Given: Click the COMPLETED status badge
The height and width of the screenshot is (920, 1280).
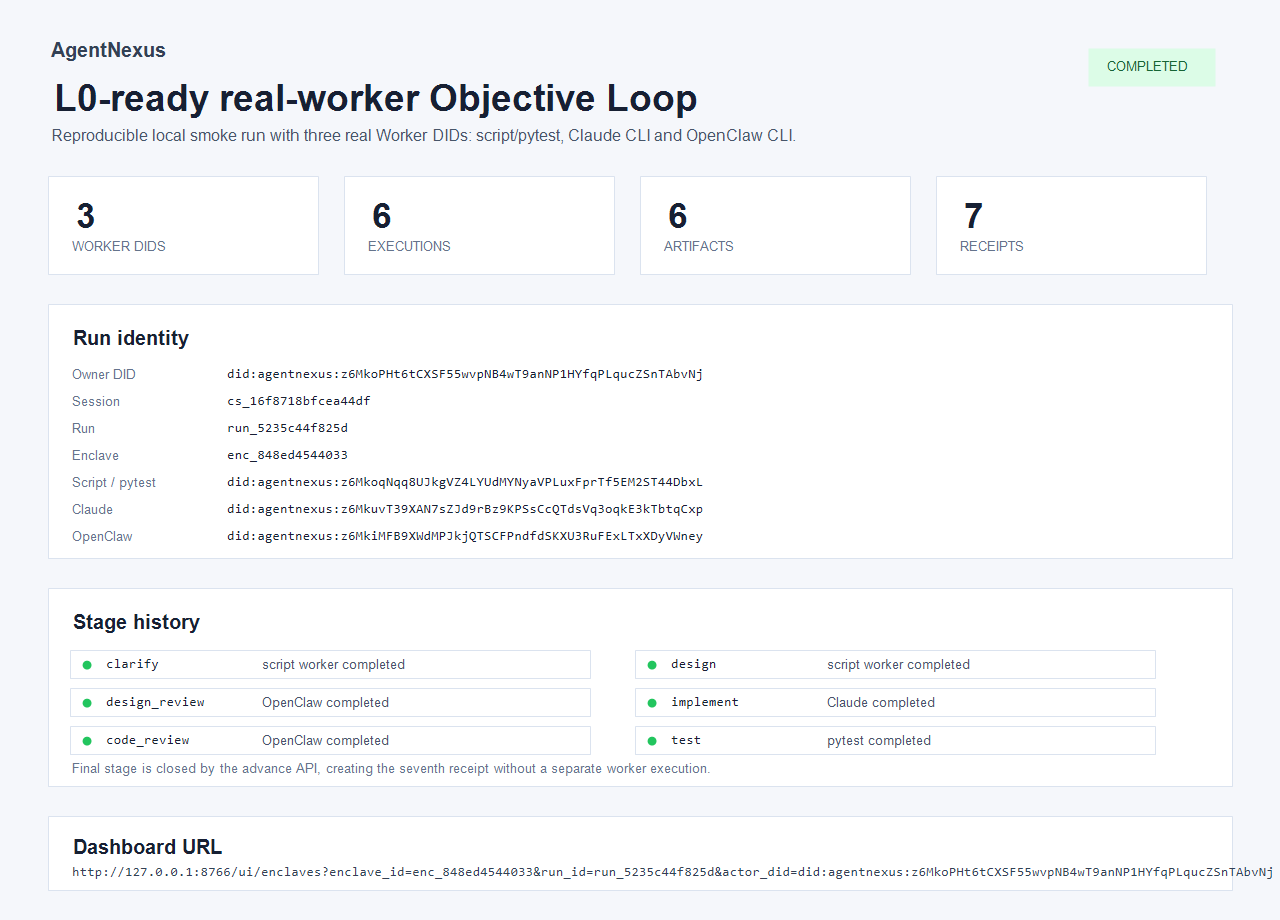Looking at the screenshot, I should click(x=1151, y=67).
